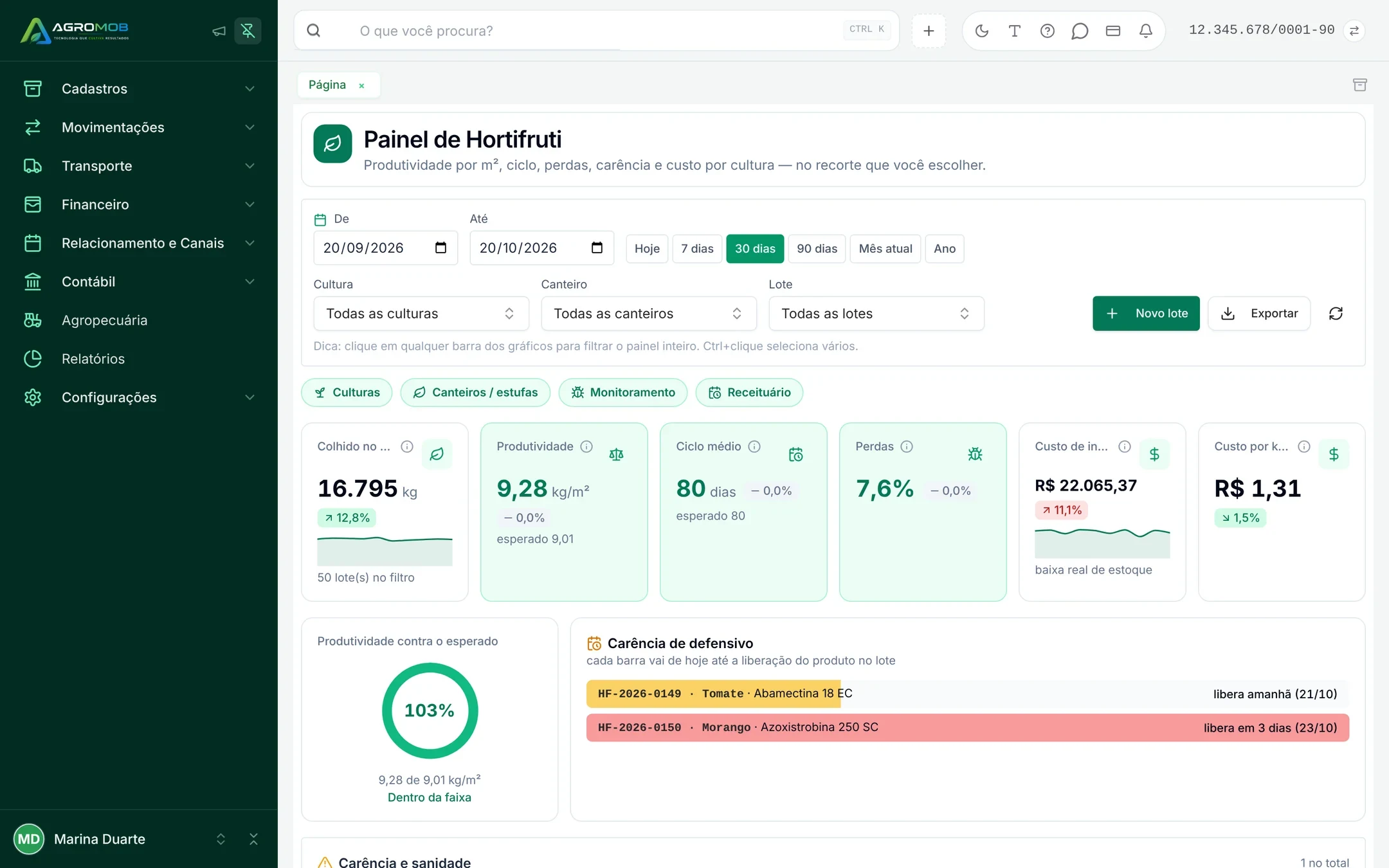
Task: Expand Financeiro menu
Action: pos(139,204)
